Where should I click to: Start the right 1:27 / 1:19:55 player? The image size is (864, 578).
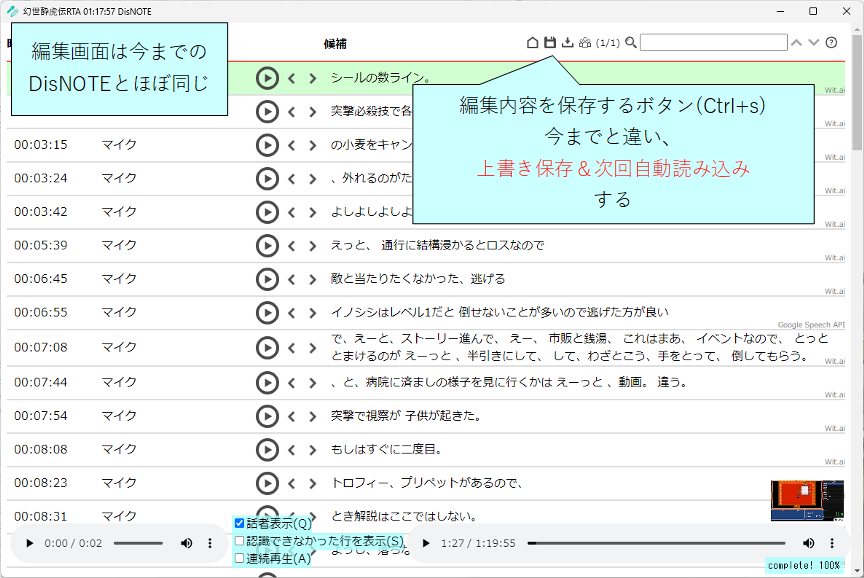coord(426,543)
